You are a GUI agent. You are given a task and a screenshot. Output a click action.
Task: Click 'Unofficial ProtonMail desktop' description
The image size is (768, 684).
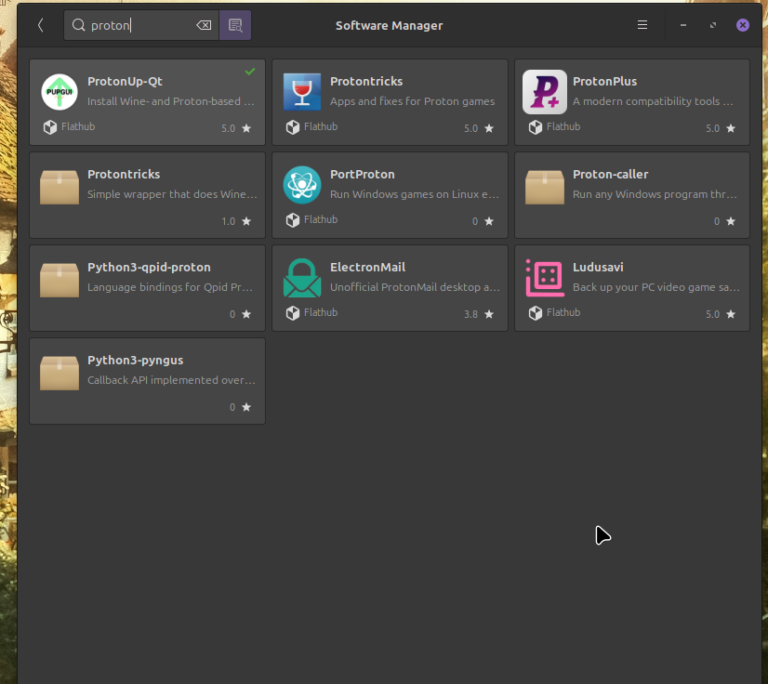415,287
